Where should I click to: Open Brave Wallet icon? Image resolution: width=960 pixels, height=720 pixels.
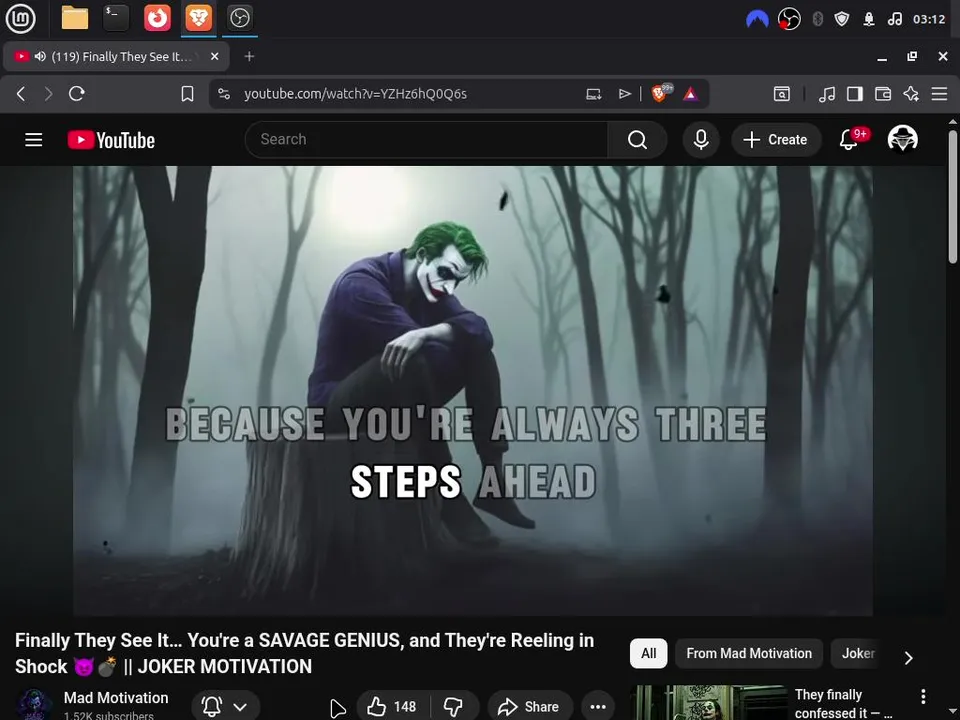pyautogui.click(x=883, y=94)
